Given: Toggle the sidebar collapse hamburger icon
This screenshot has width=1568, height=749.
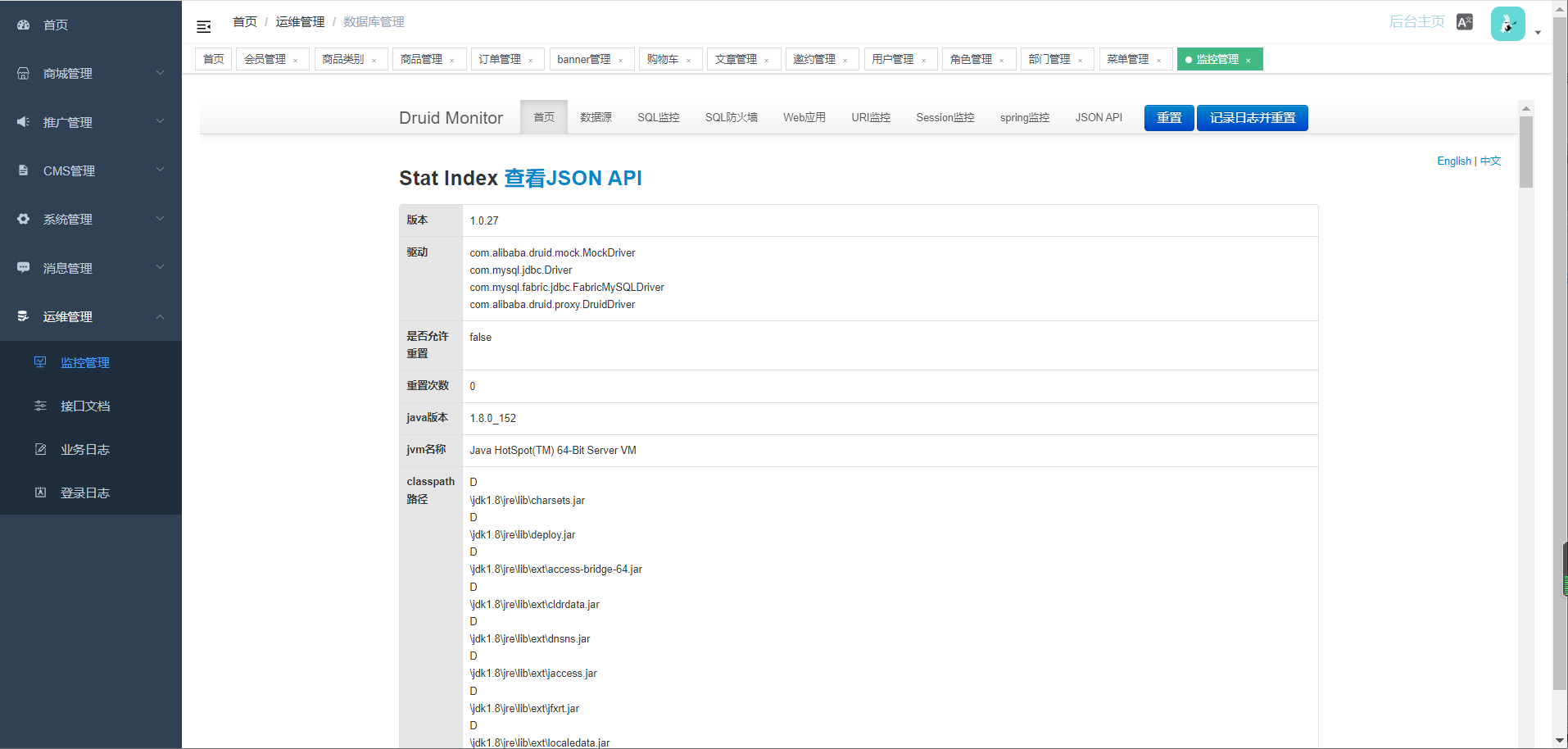Looking at the screenshot, I should [x=204, y=26].
